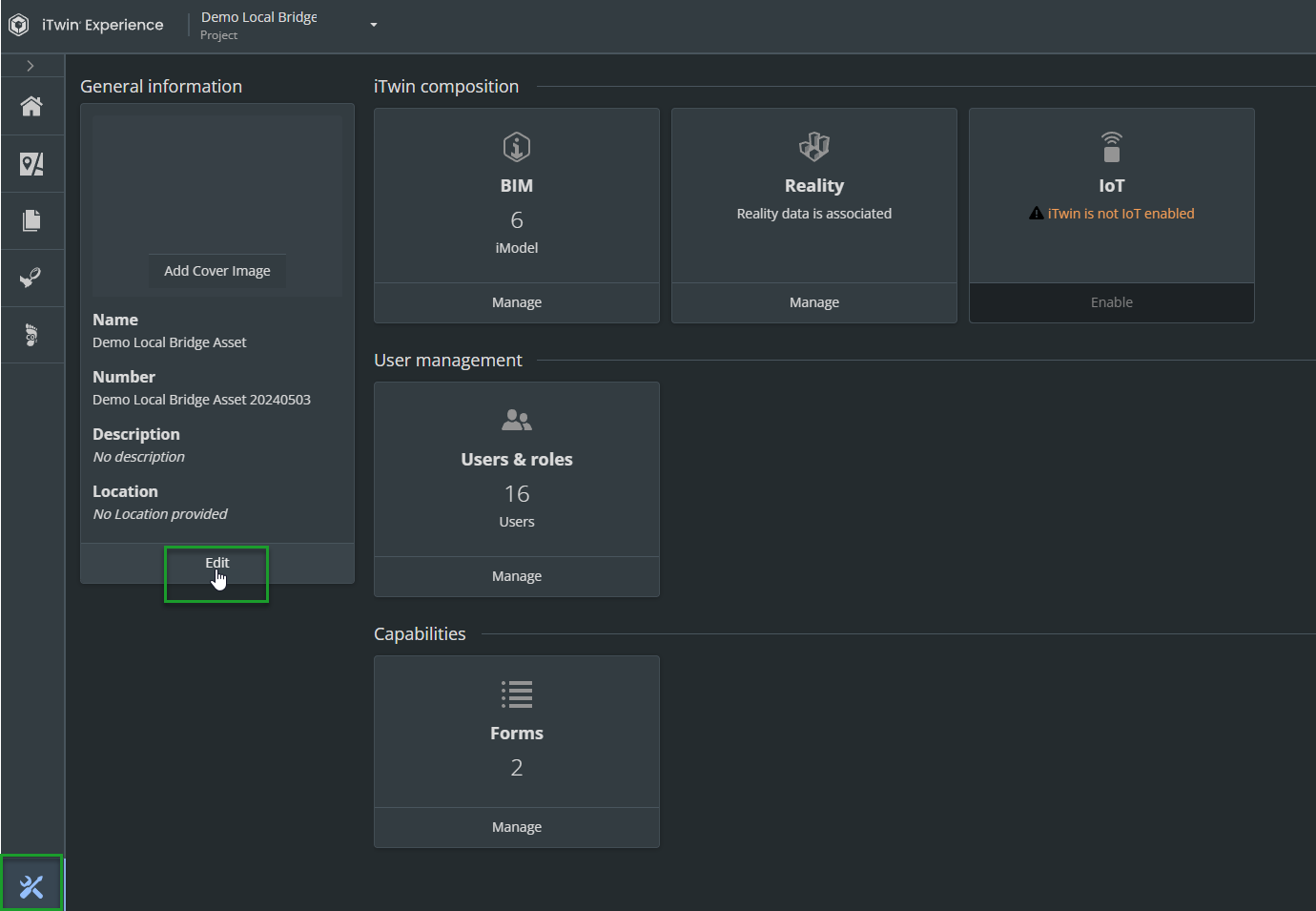Click the Description field label
The height and width of the screenshot is (911, 1316).
click(x=136, y=434)
